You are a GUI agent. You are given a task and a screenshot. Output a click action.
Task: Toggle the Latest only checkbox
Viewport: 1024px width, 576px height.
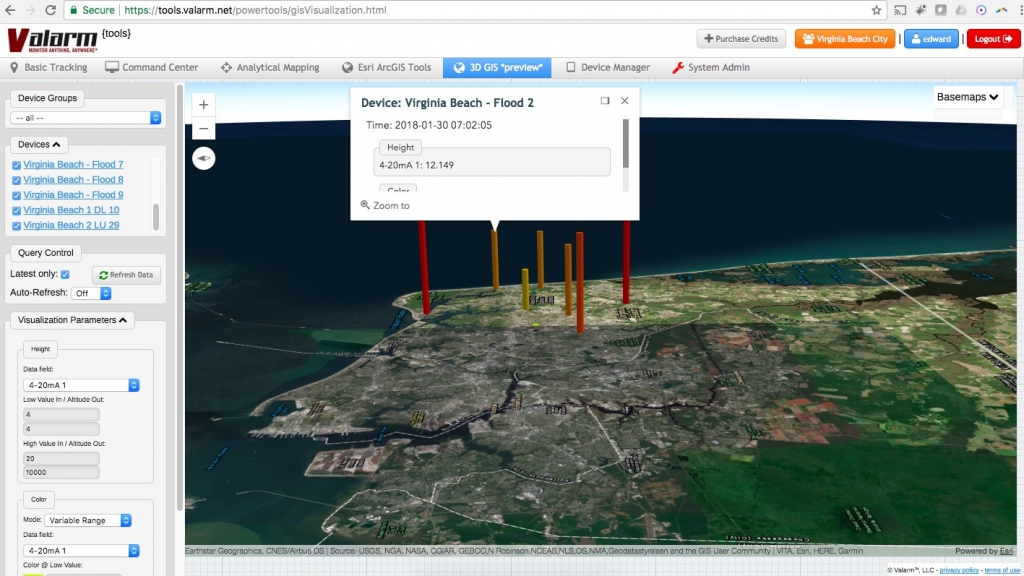pos(65,274)
